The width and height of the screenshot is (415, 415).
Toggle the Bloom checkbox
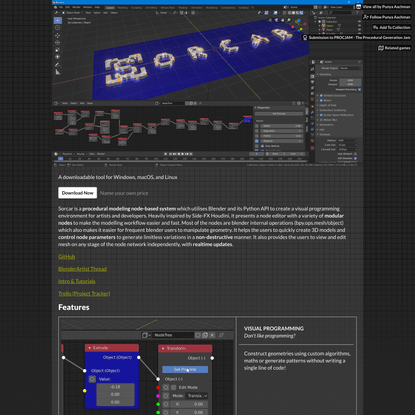click(321, 100)
